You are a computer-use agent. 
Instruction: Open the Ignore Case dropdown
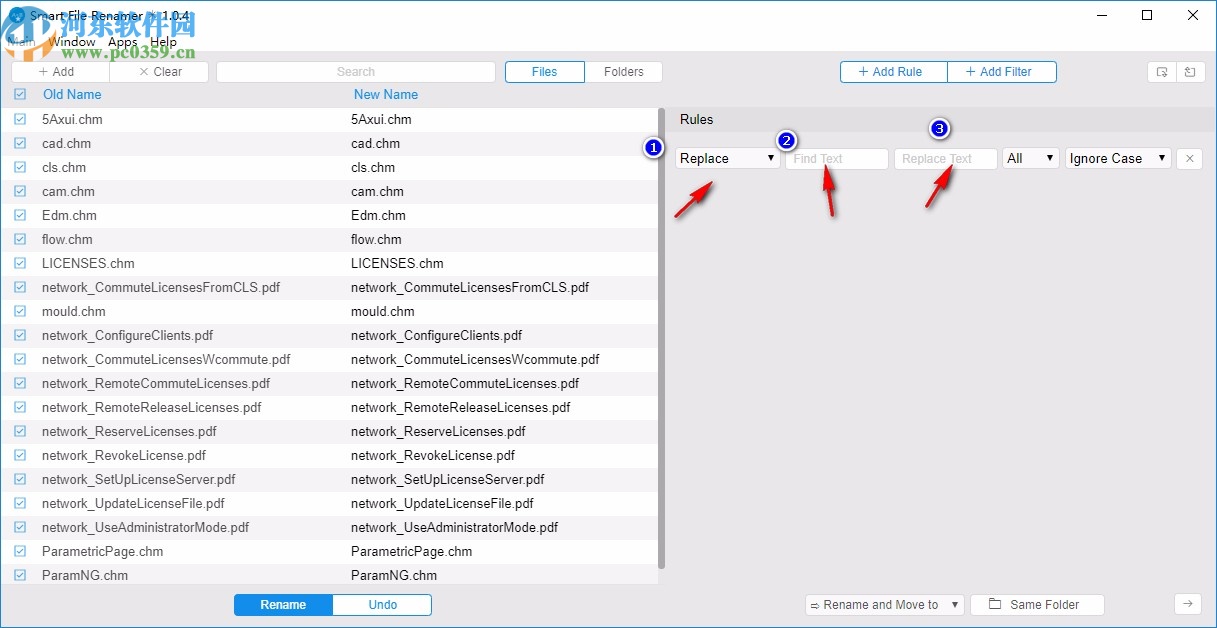1117,158
